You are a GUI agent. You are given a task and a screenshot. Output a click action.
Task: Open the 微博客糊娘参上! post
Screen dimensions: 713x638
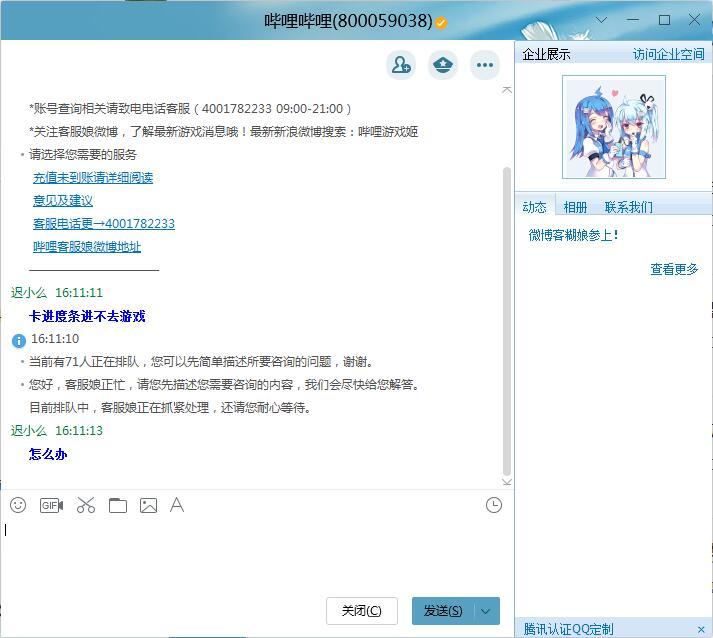[x=573, y=235]
